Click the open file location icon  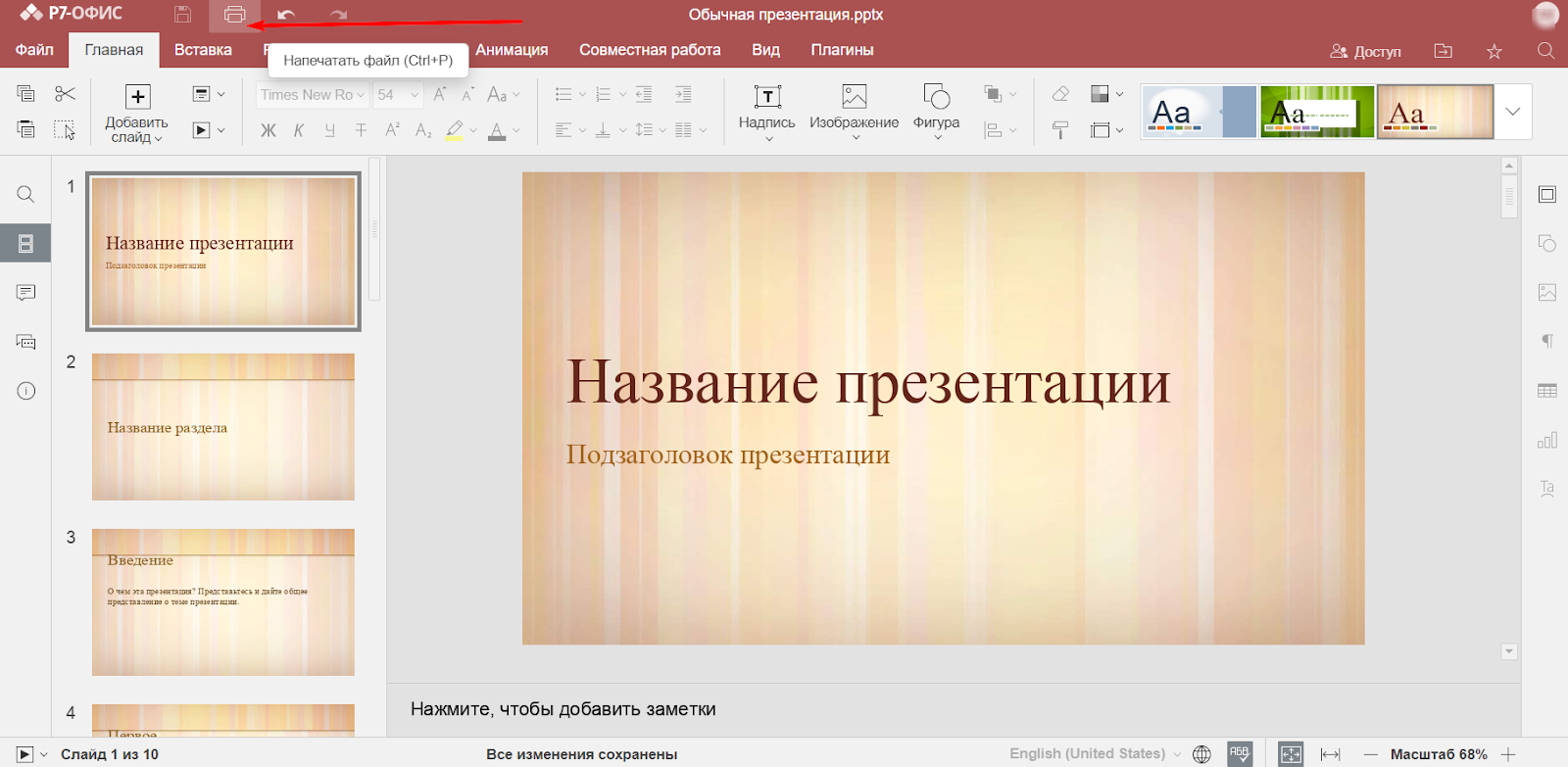(x=1443, y=51)
